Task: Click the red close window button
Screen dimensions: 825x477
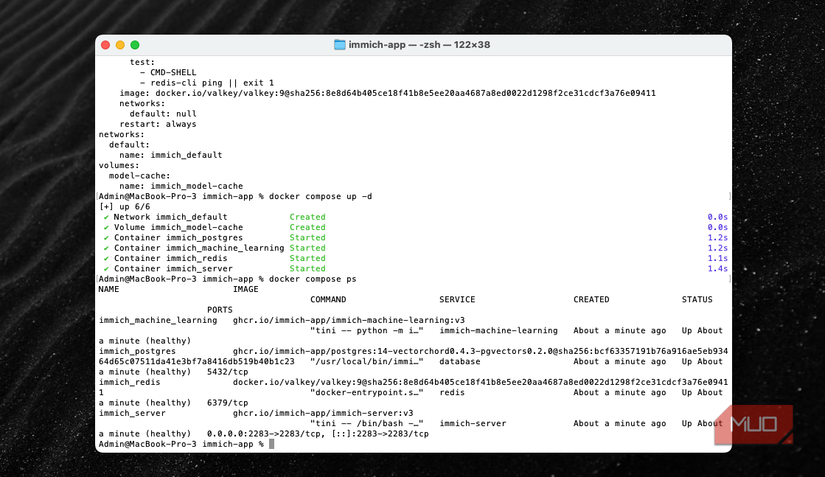Action: click(105, 45)
